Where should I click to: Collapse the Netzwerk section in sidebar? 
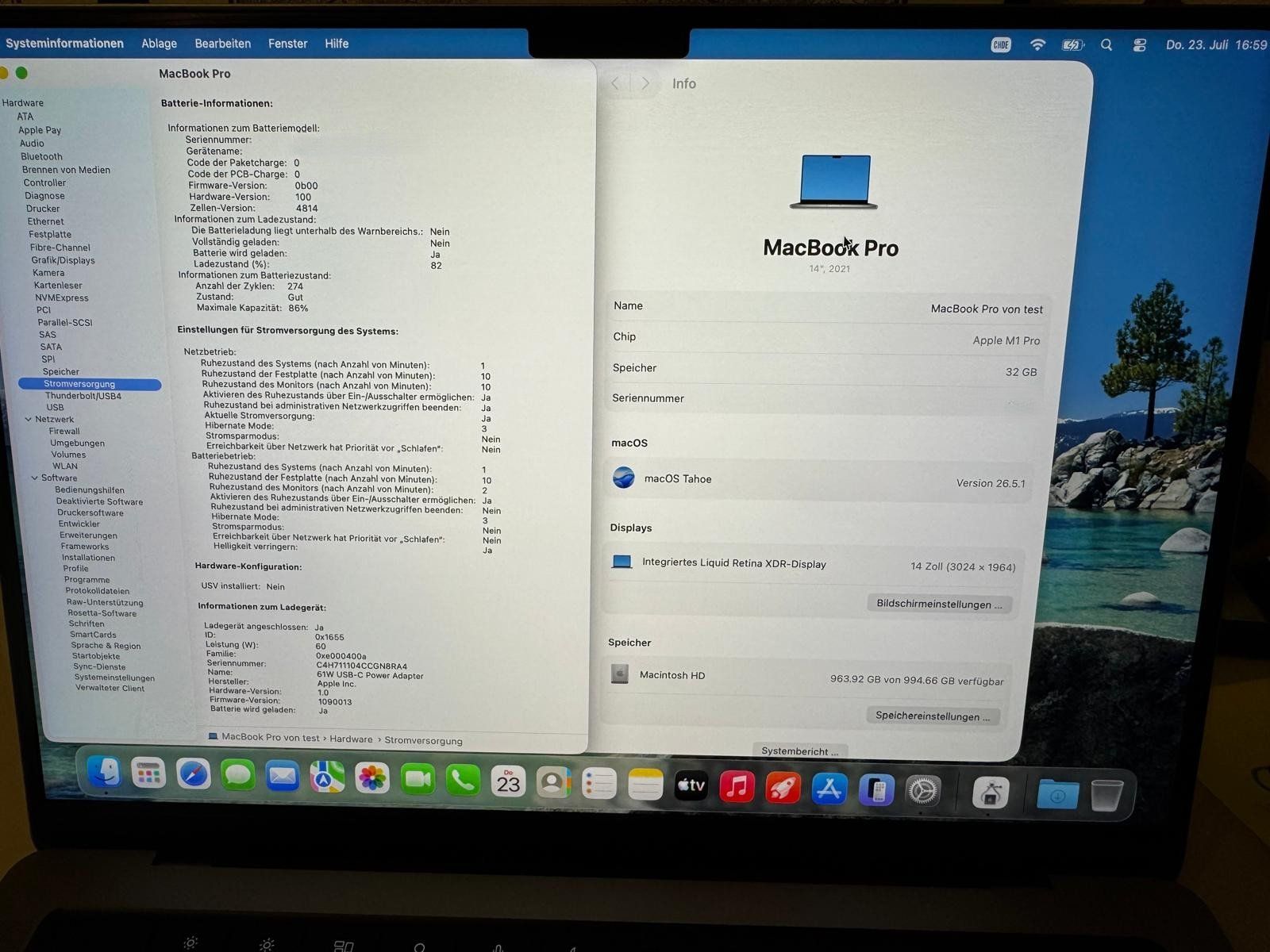pos(29,419)
